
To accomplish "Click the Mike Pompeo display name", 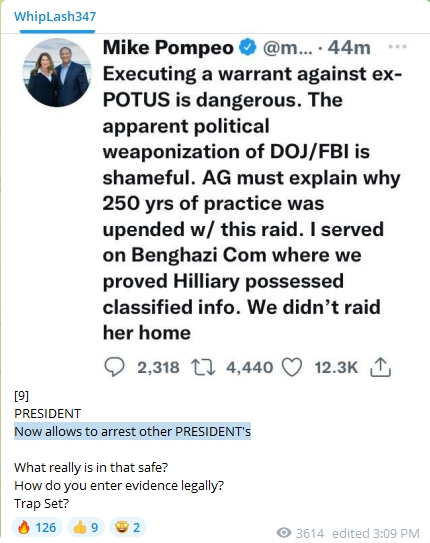I will coord(168,47).
